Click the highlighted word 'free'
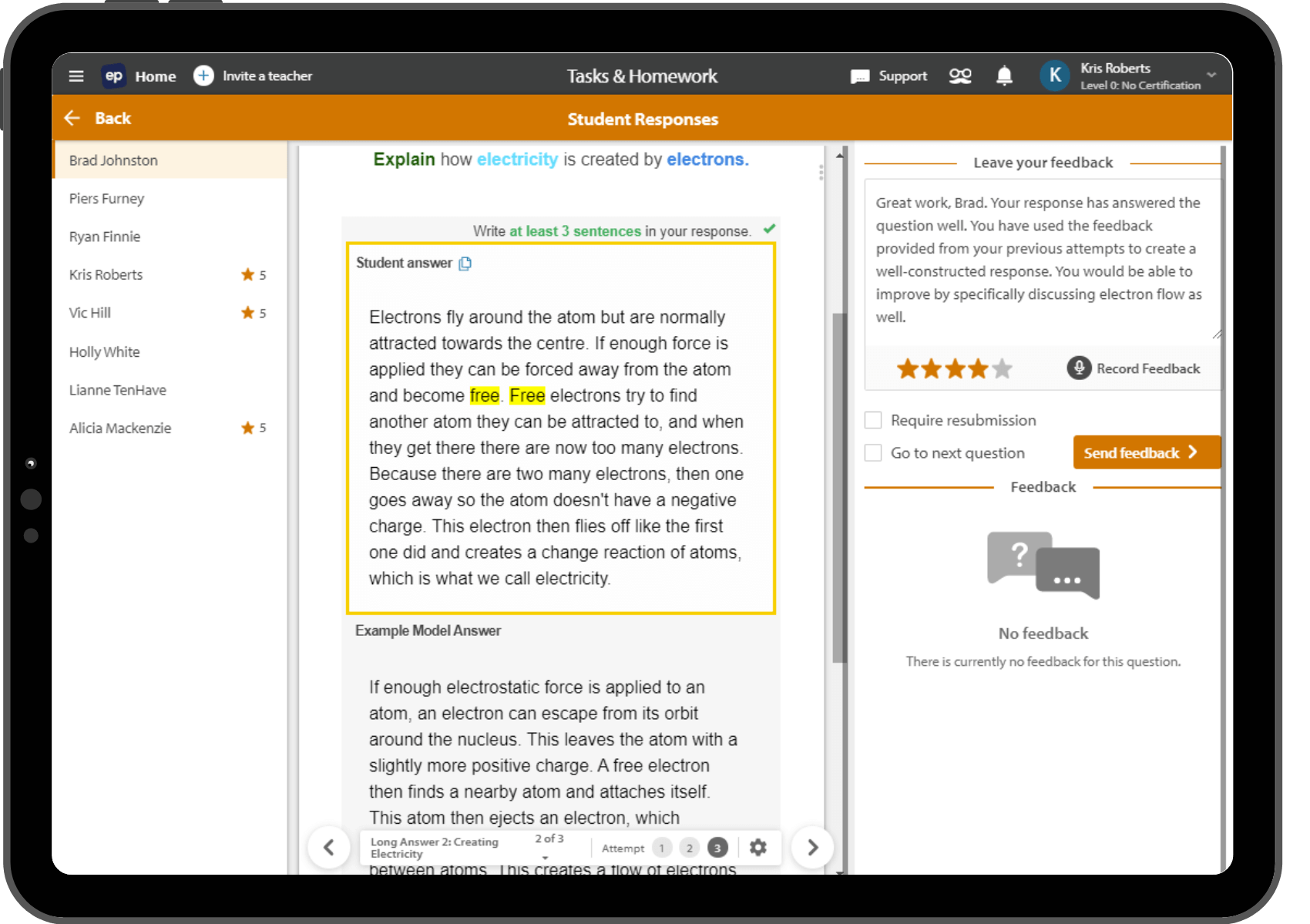1310x924 pixels. (485, 395)
